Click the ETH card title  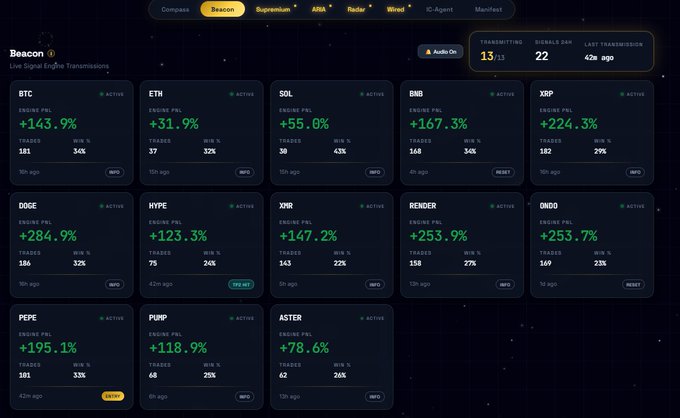click(x=156, y=94)
